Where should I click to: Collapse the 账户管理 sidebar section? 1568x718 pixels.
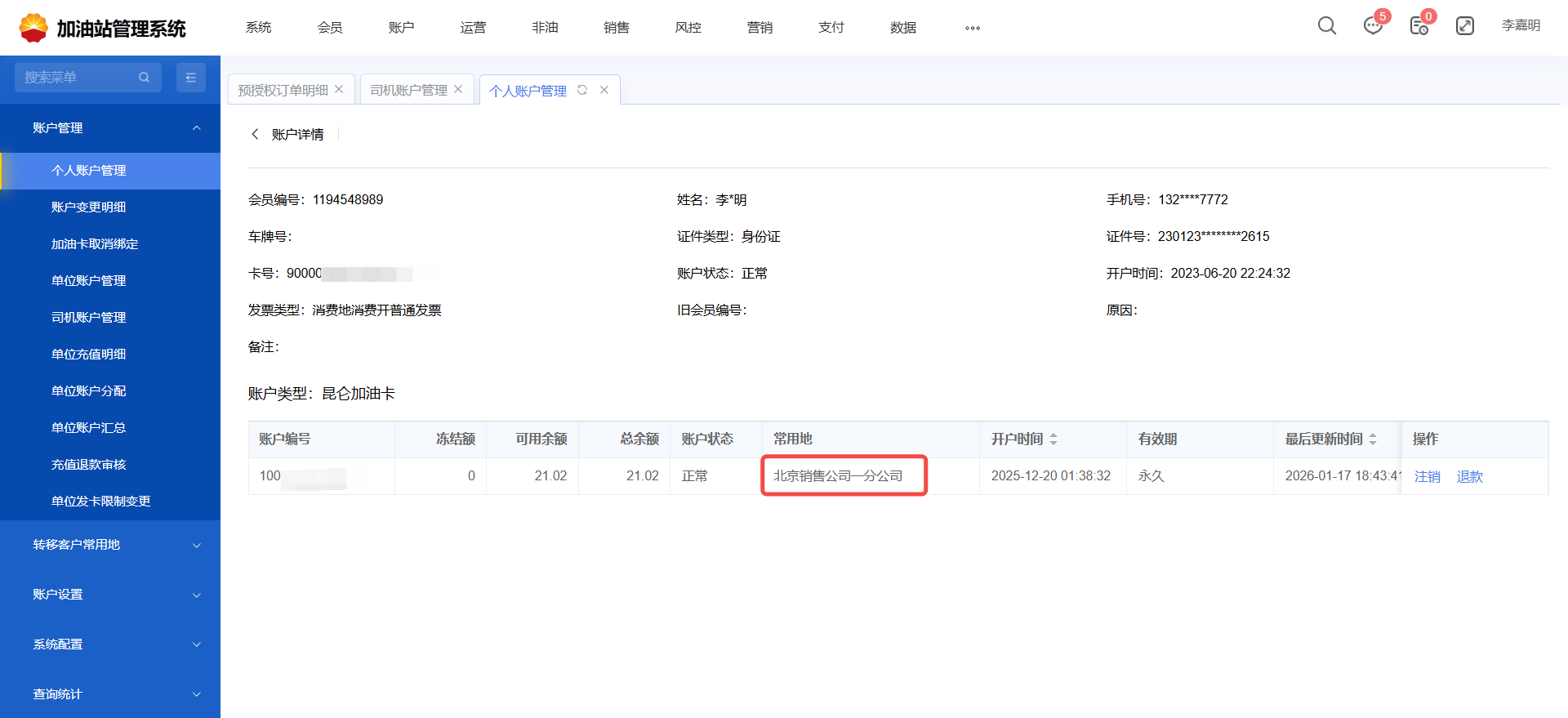196,128
